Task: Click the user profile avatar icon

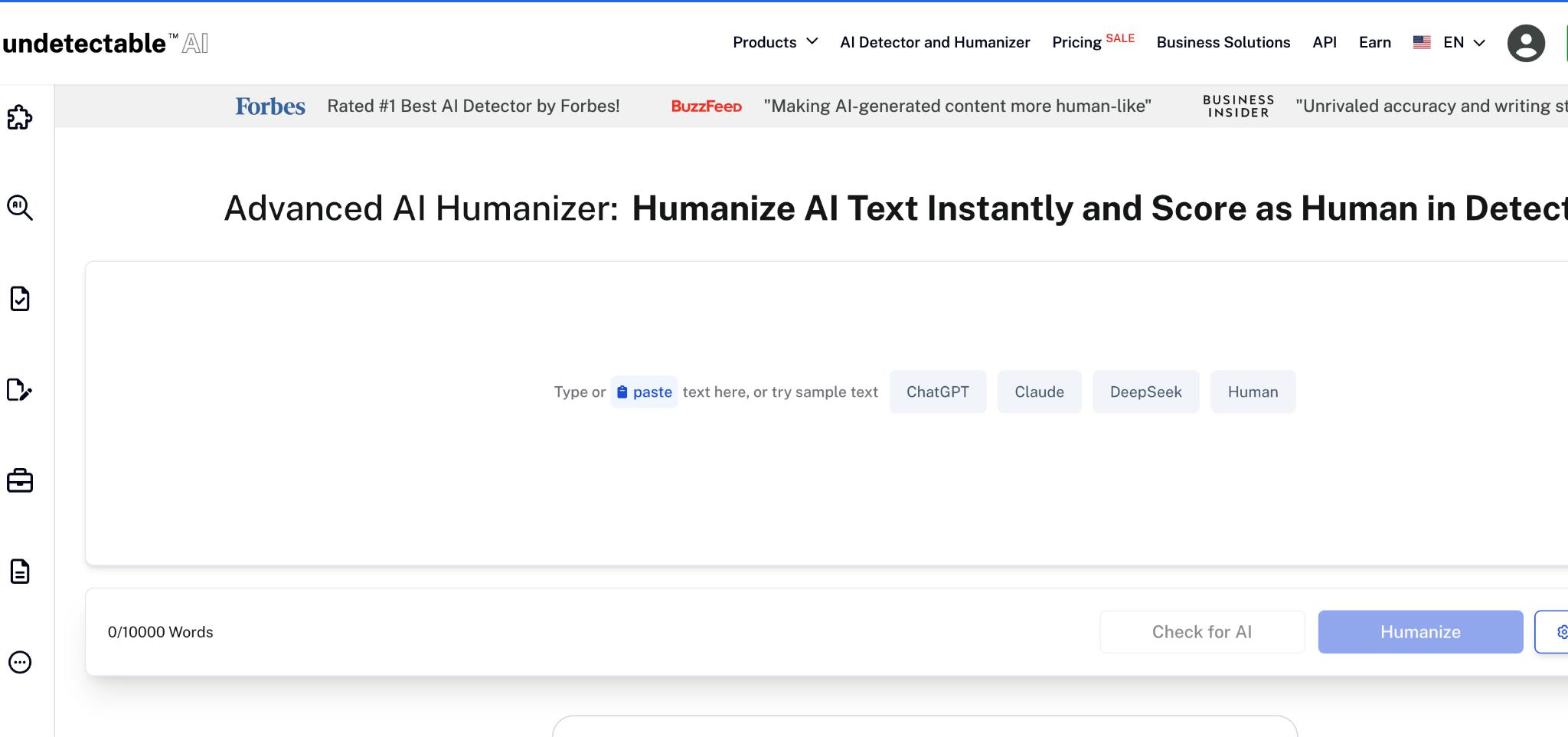Action: click(1526, 42)
